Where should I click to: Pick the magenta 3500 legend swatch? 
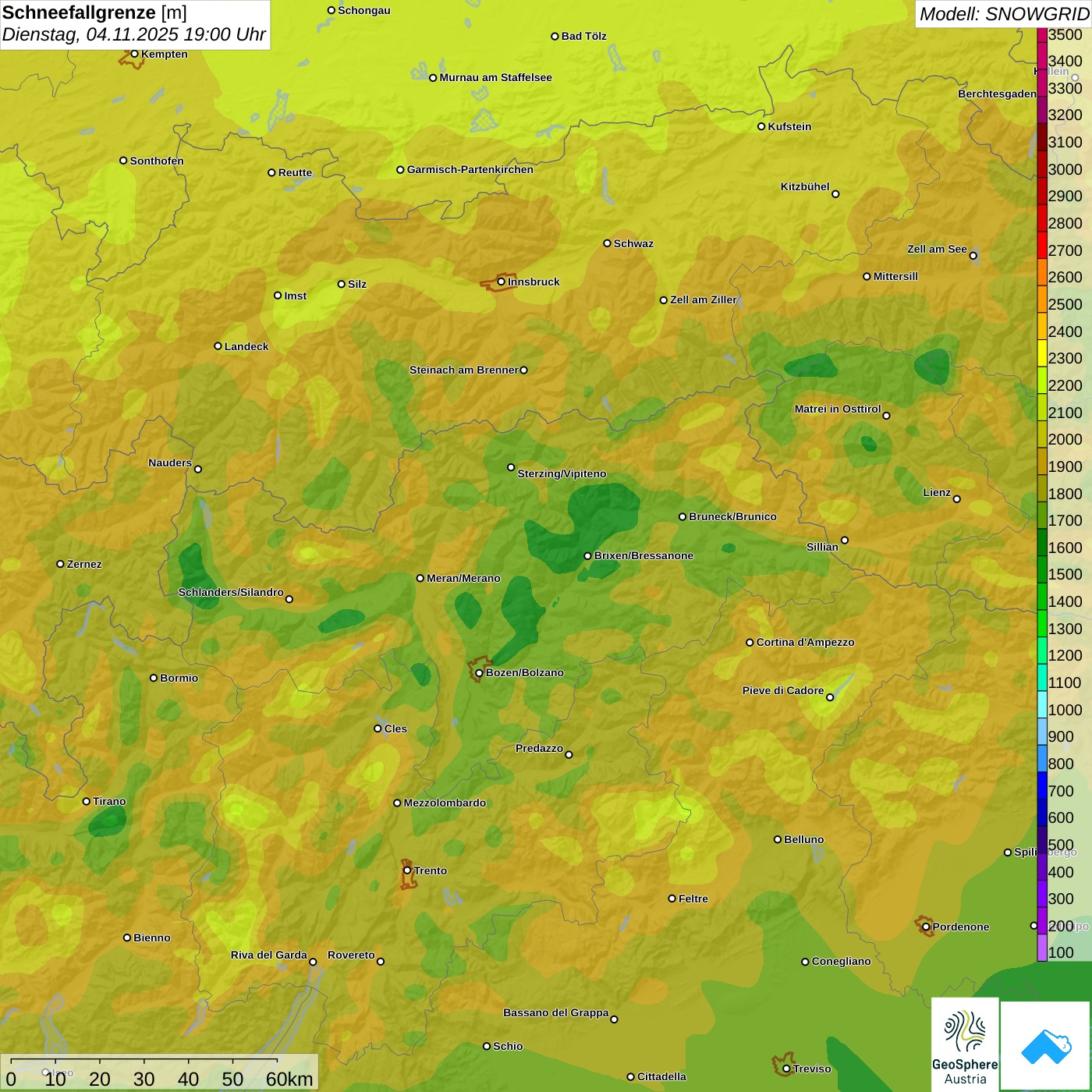pyautogui.click(x=1042, y=34)
